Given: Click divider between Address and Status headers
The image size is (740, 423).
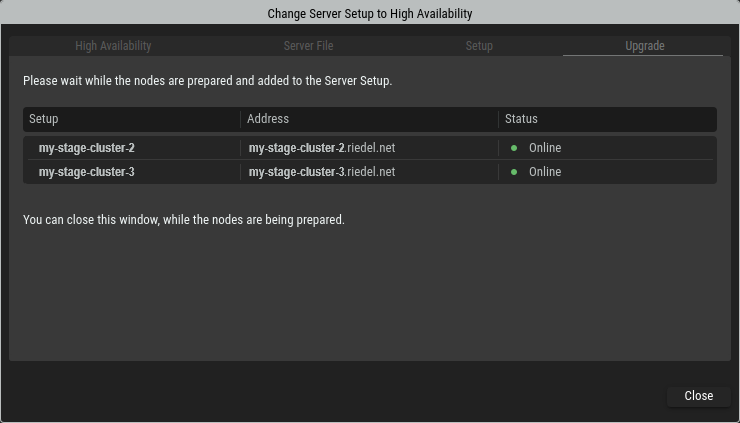Looking at the screenshot, I should [x=498, y=119].
